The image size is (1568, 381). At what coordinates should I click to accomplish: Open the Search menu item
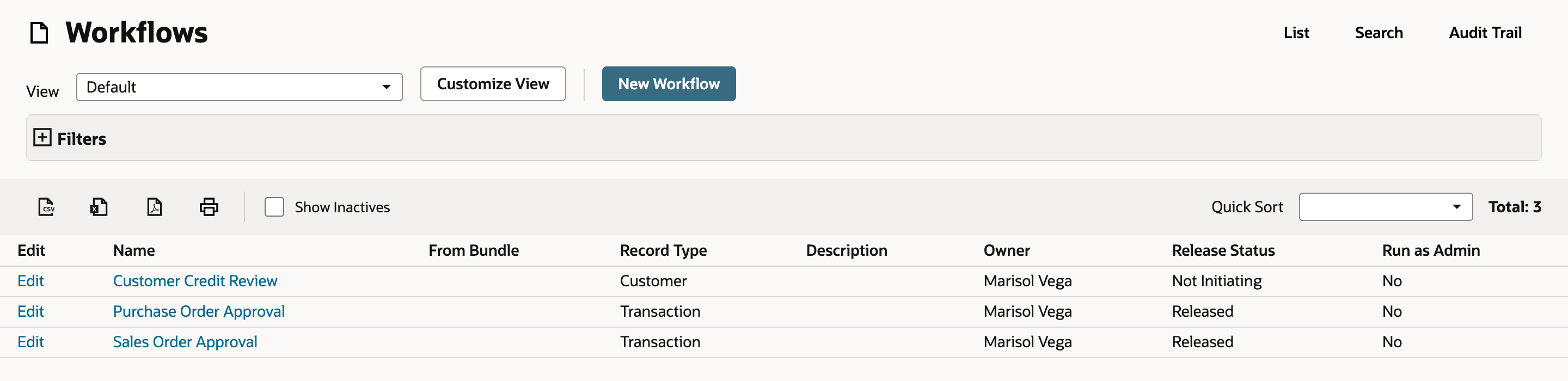[1379, 33]
